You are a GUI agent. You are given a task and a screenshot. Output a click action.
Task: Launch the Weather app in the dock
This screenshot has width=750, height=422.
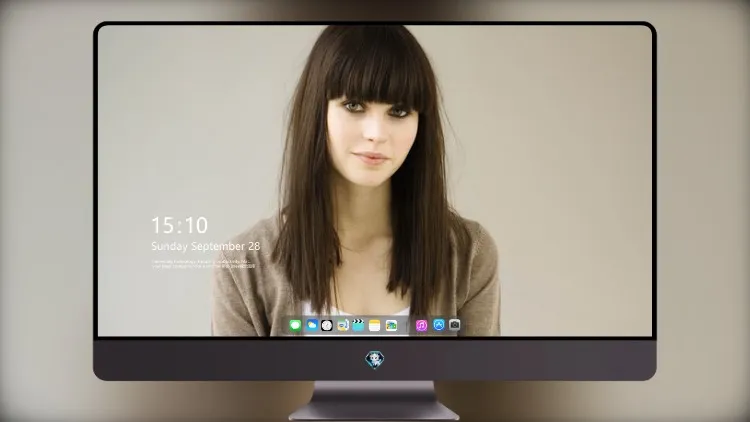click(311, 325)
